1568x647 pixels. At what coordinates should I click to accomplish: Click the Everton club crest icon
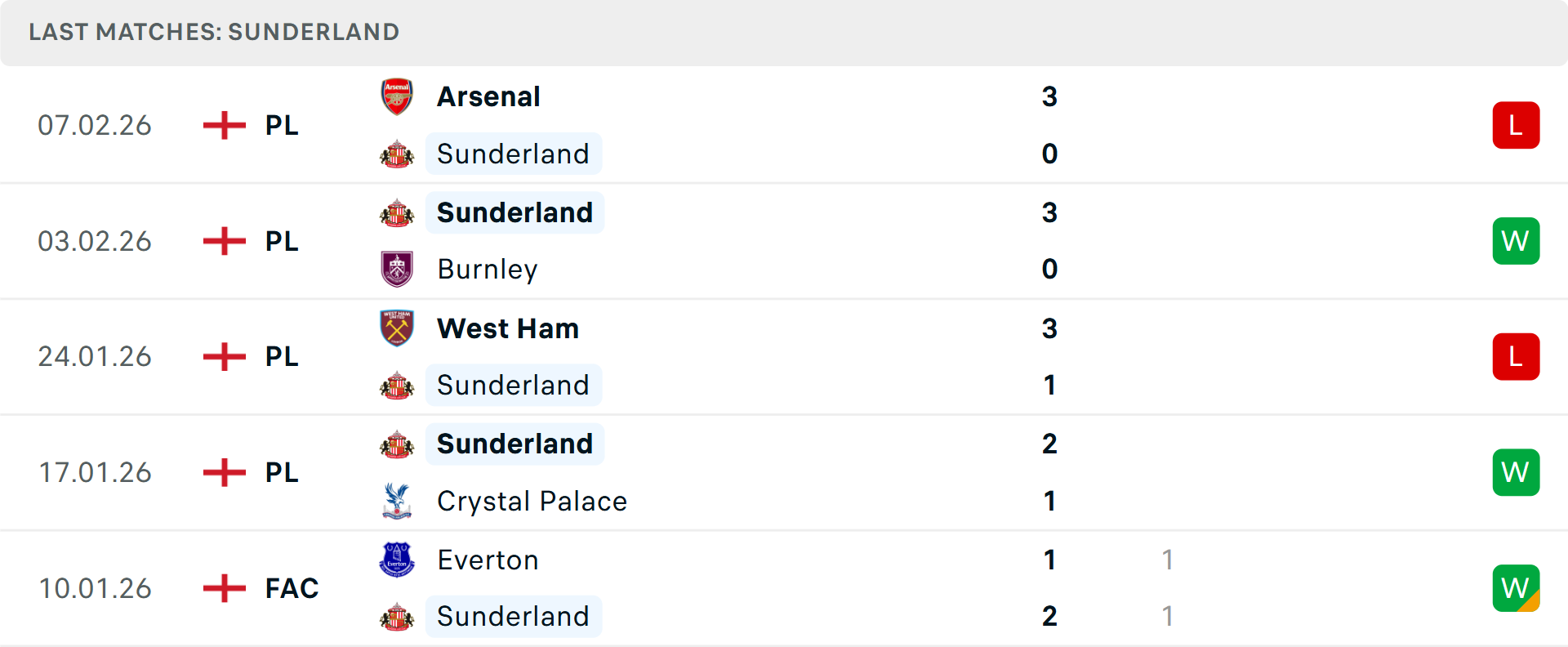pyautogui.click(x=397, y=560)
